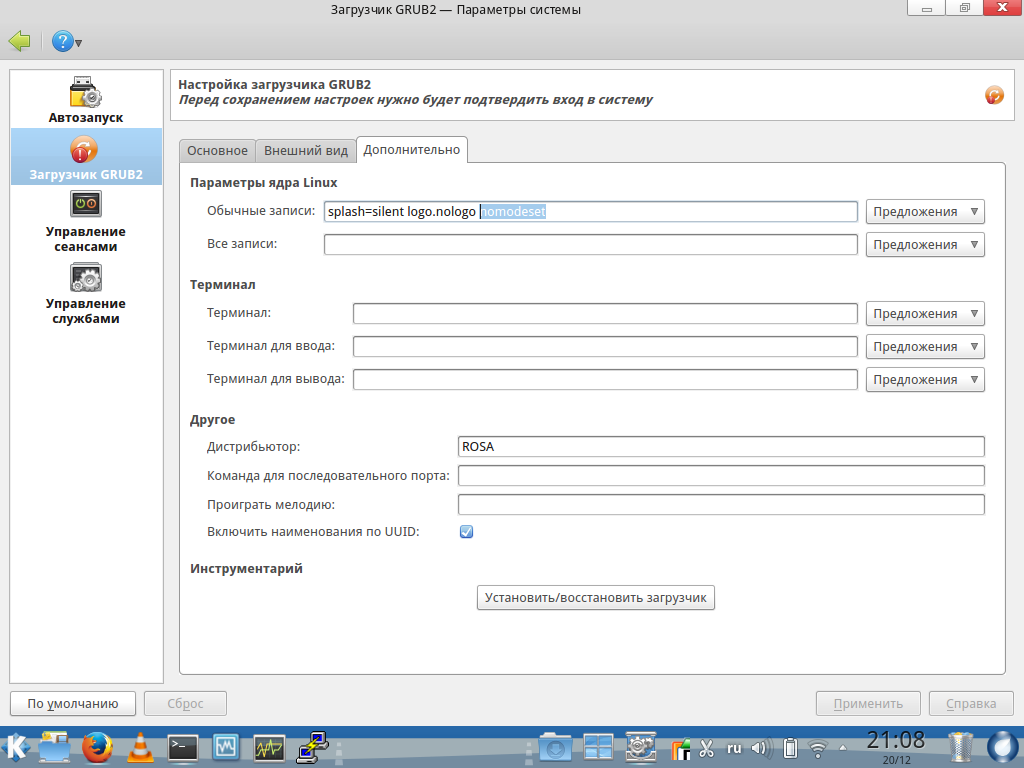This screenshot has height=768, width=1024.
Task: Switch to the Внешний вид tab
Action: (306, 150)
